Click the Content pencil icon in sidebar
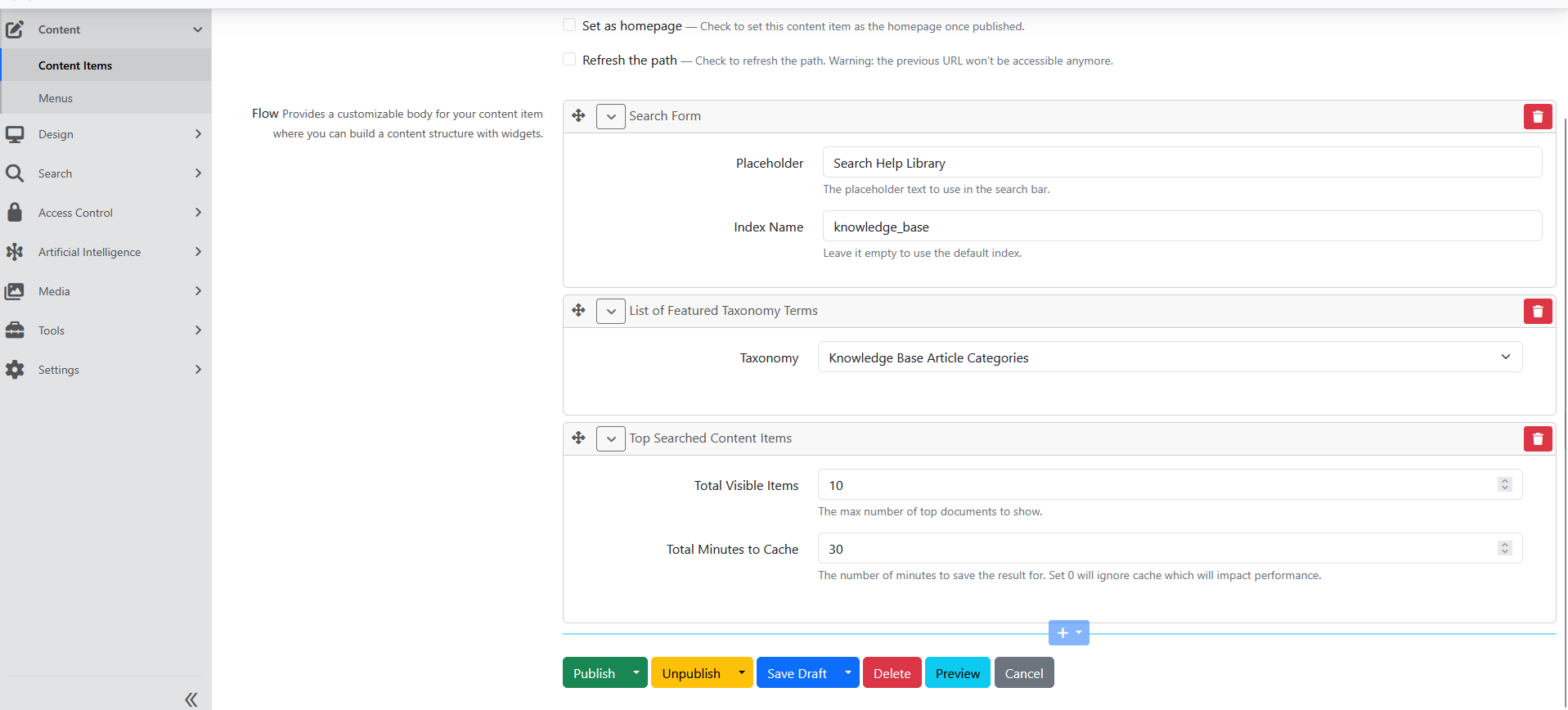1568x710 pixels. coord(15,29)
